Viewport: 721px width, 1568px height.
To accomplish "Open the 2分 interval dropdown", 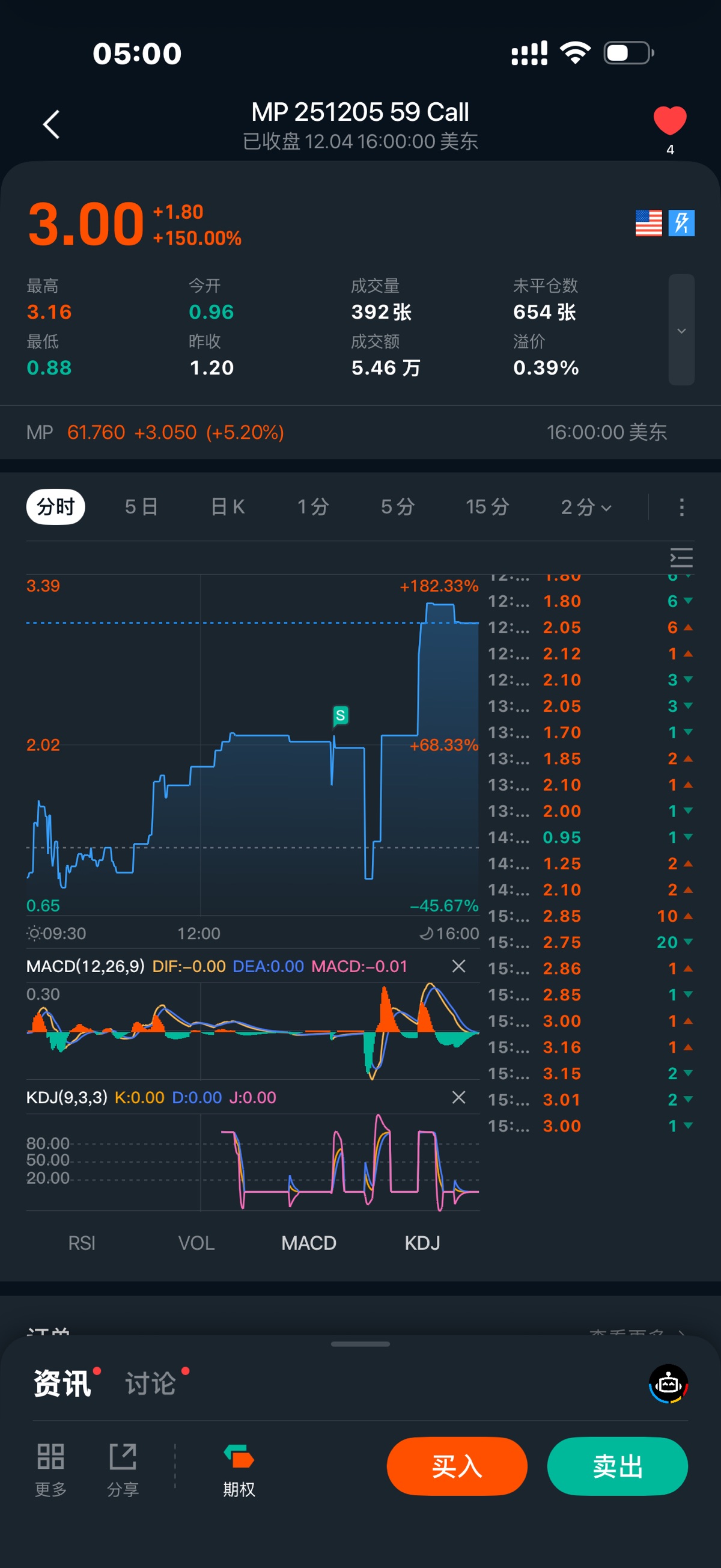I will 585,507.
